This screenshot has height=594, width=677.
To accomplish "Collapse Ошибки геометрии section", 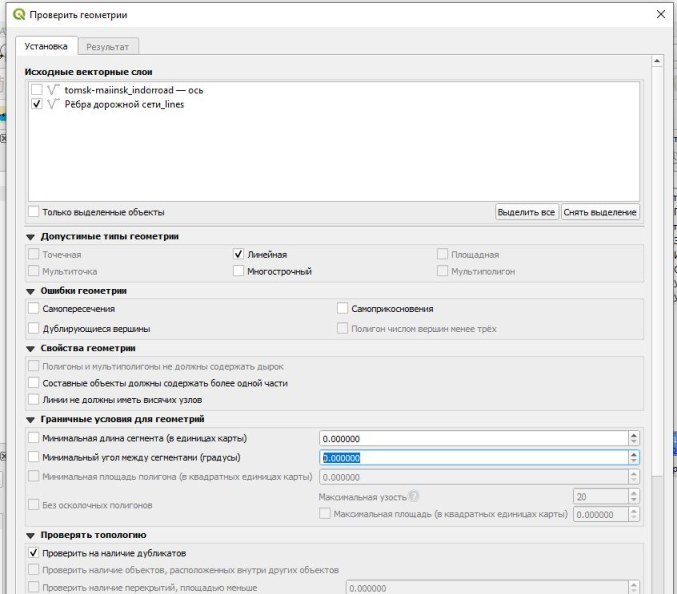I will [30, 291].
